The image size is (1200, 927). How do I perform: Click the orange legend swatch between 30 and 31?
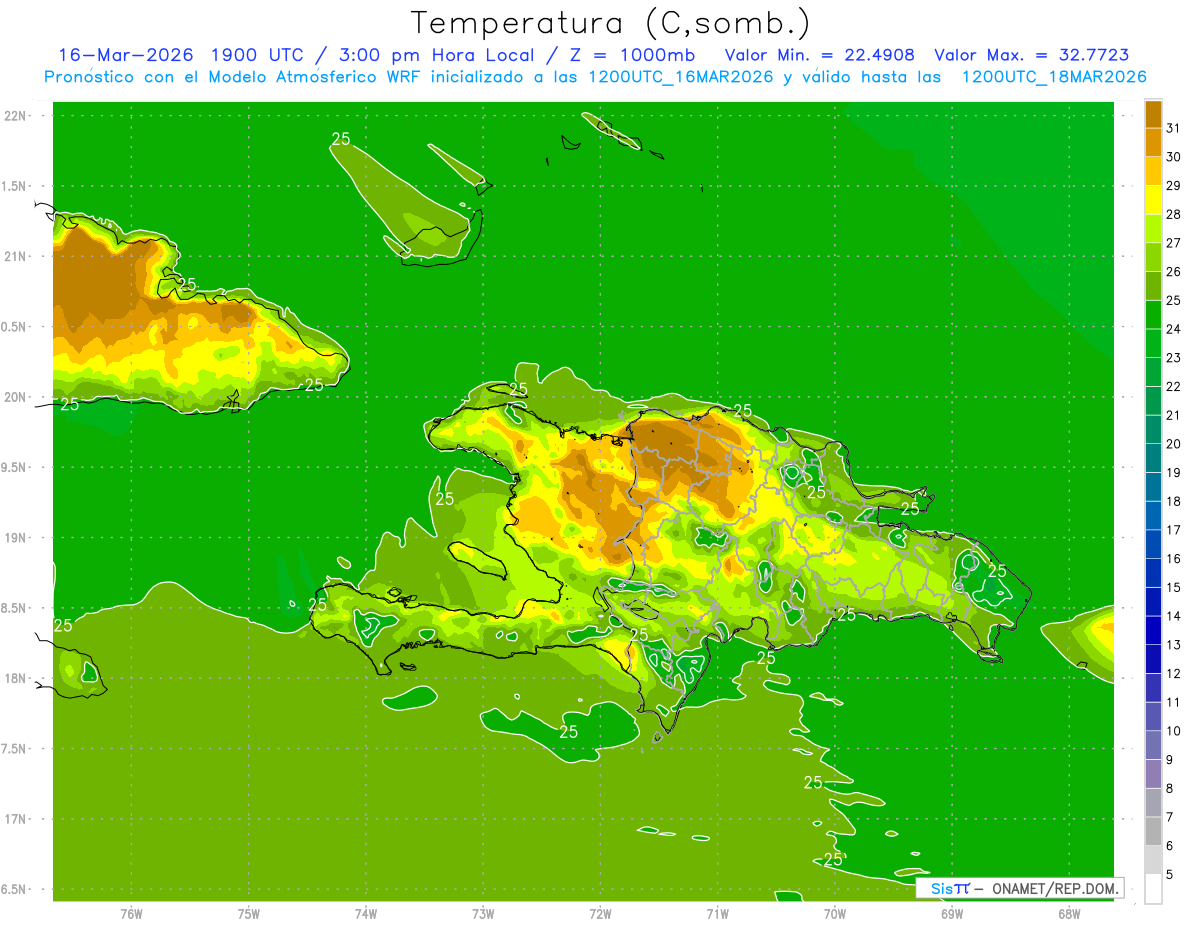coord(1153,143)
